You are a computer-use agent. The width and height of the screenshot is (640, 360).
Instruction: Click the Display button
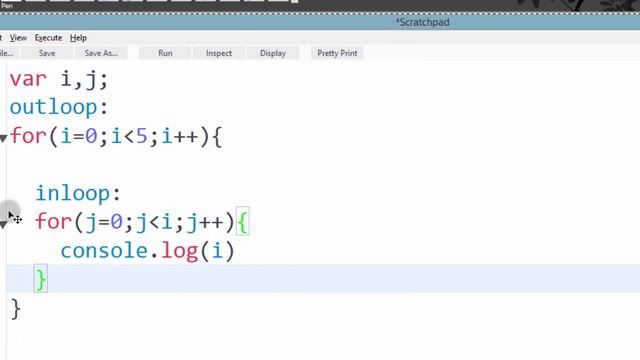click(273, 53)
